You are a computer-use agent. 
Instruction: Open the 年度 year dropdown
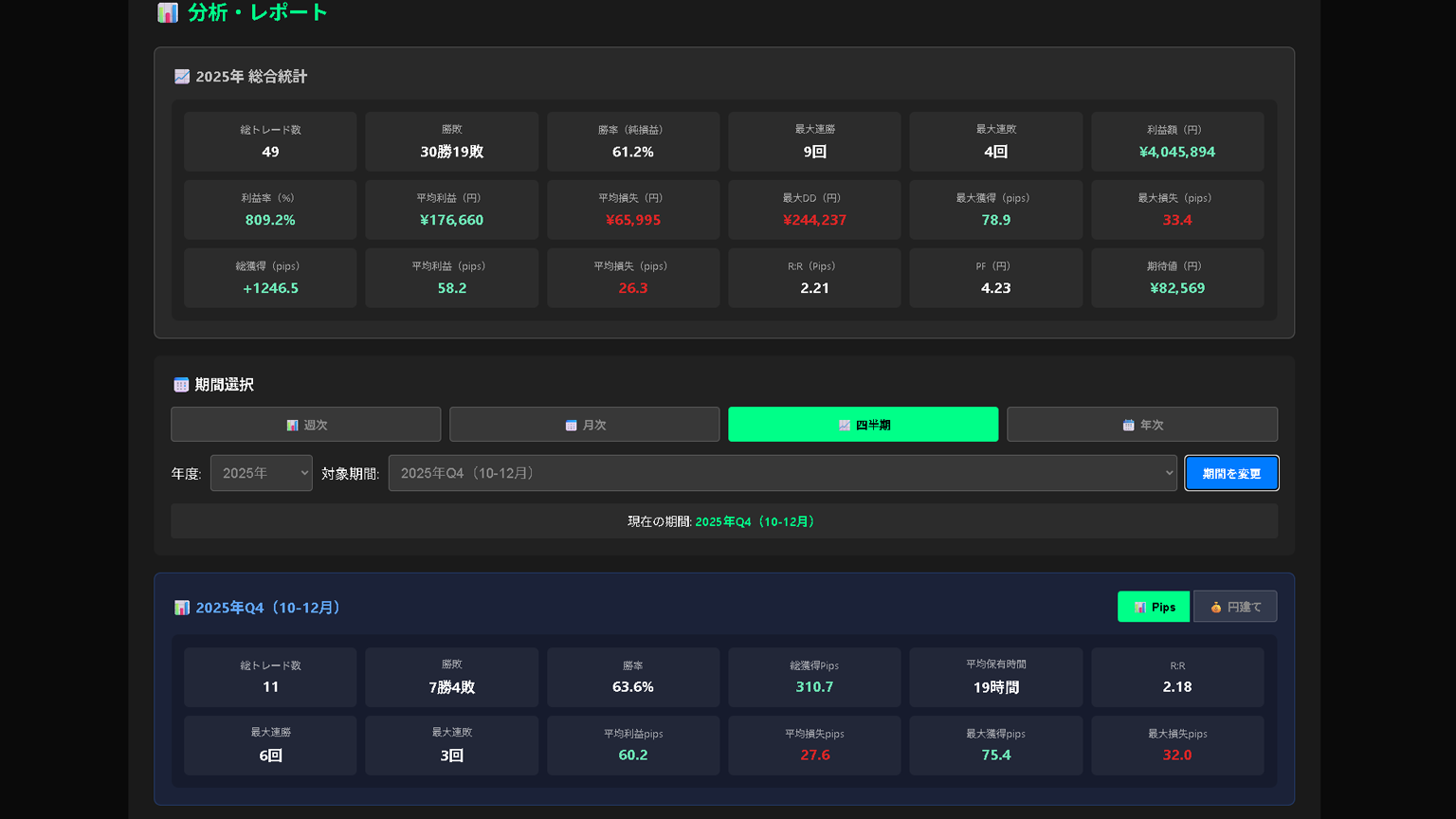pos(262,473)
